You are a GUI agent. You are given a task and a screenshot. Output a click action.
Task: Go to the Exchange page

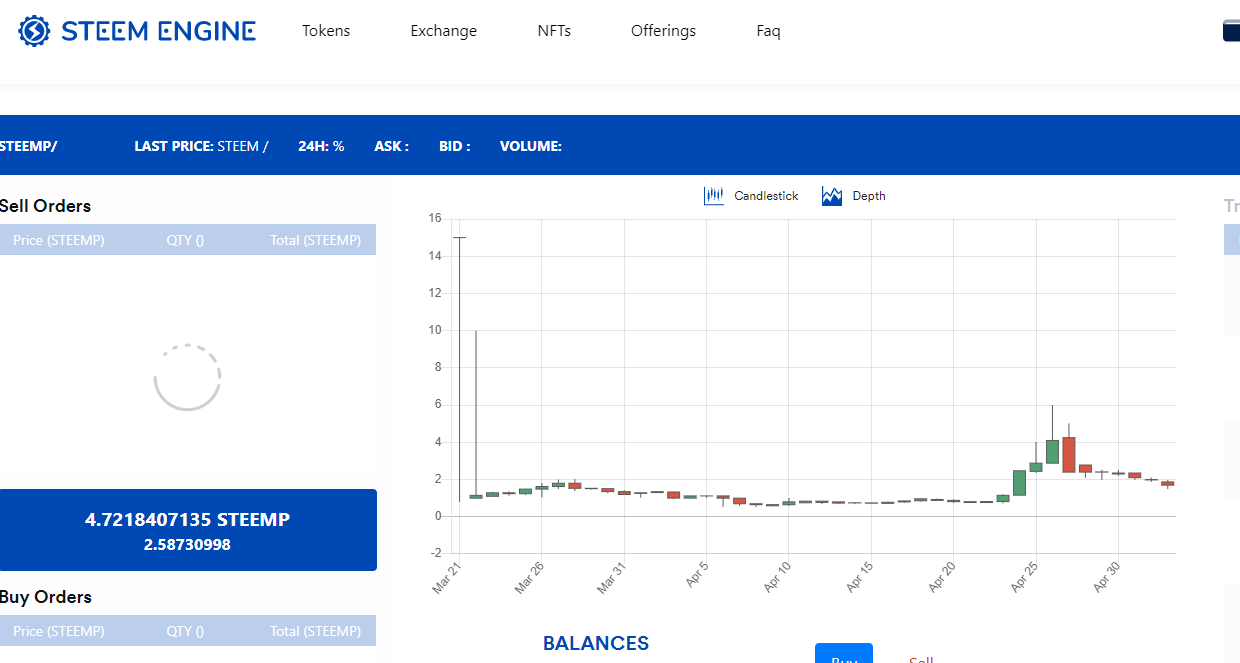pos(443,31)
